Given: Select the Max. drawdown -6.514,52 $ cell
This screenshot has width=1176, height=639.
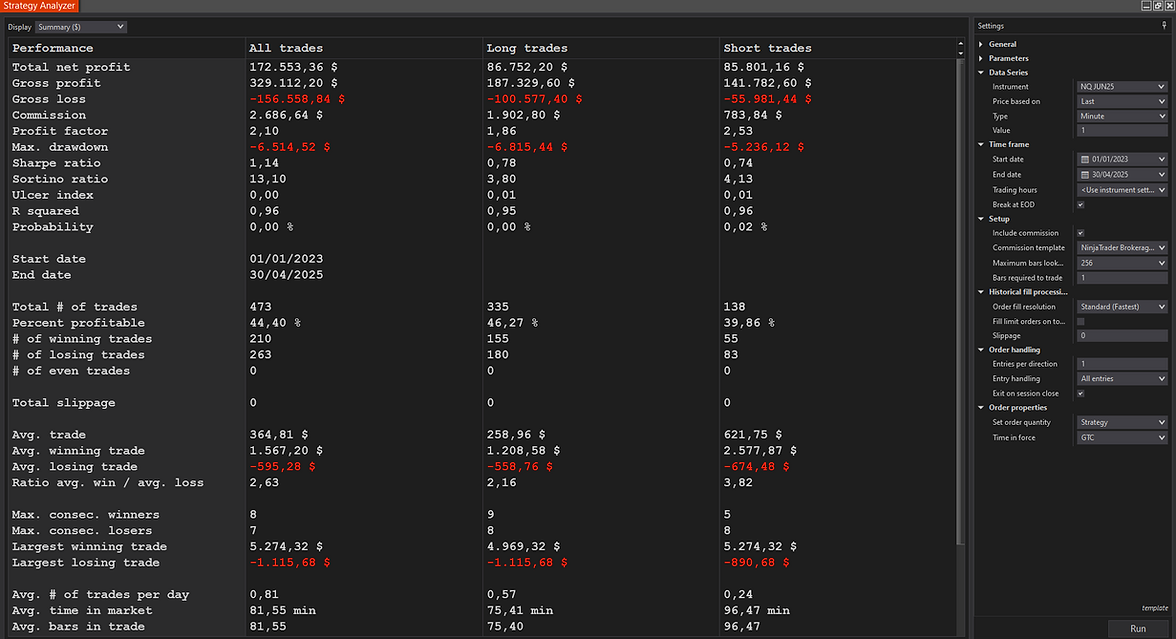Looking at the screenshot, I should [x=290, y=147].
